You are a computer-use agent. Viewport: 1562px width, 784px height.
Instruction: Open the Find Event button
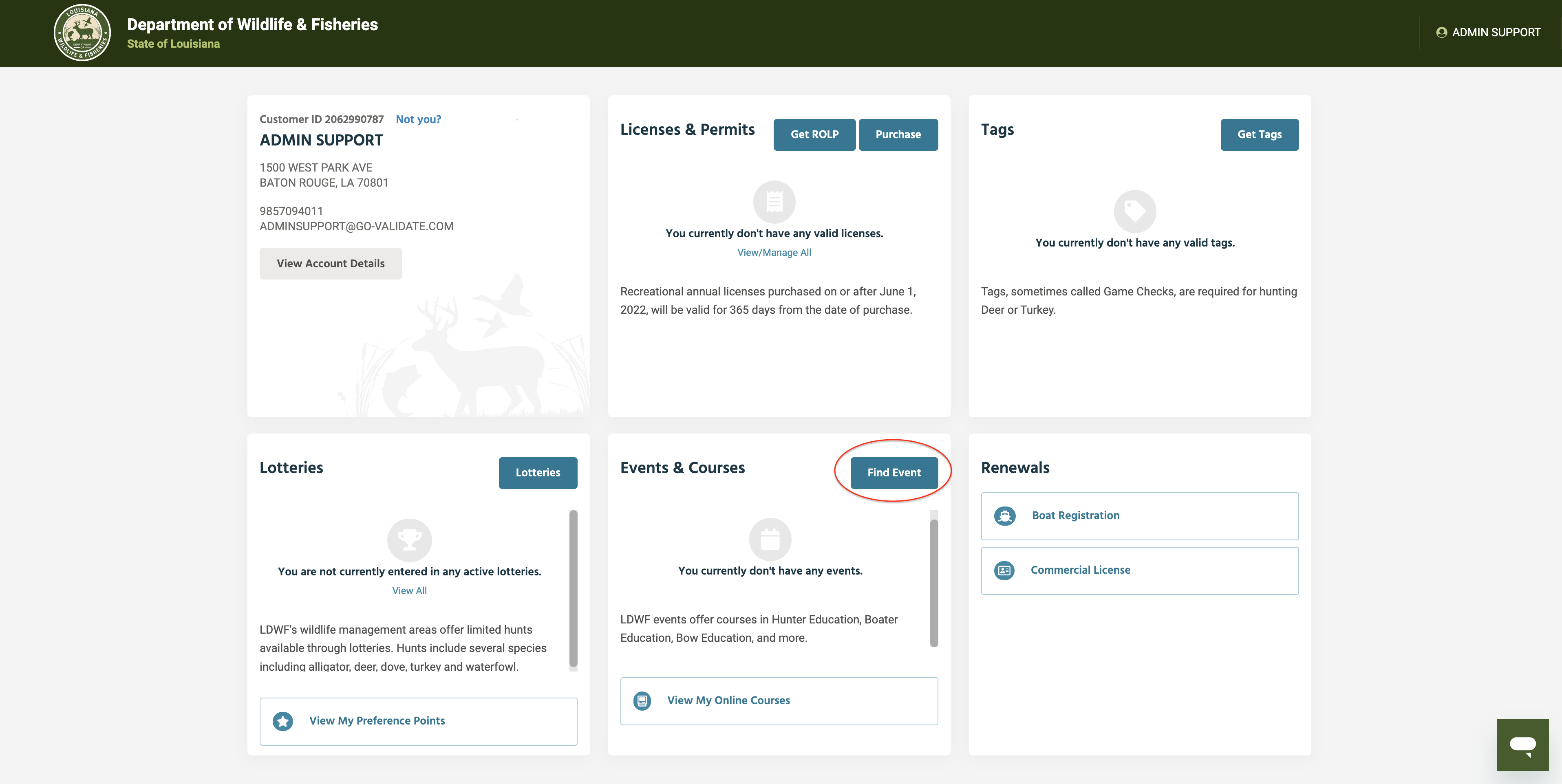894,473
